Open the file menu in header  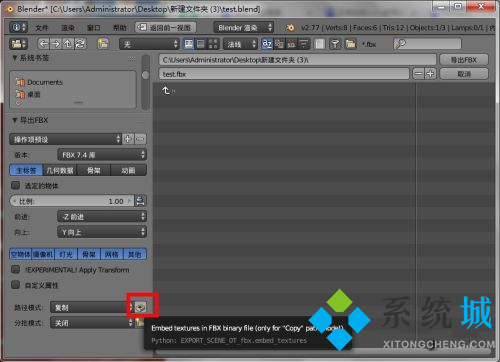tap(42, 28)
